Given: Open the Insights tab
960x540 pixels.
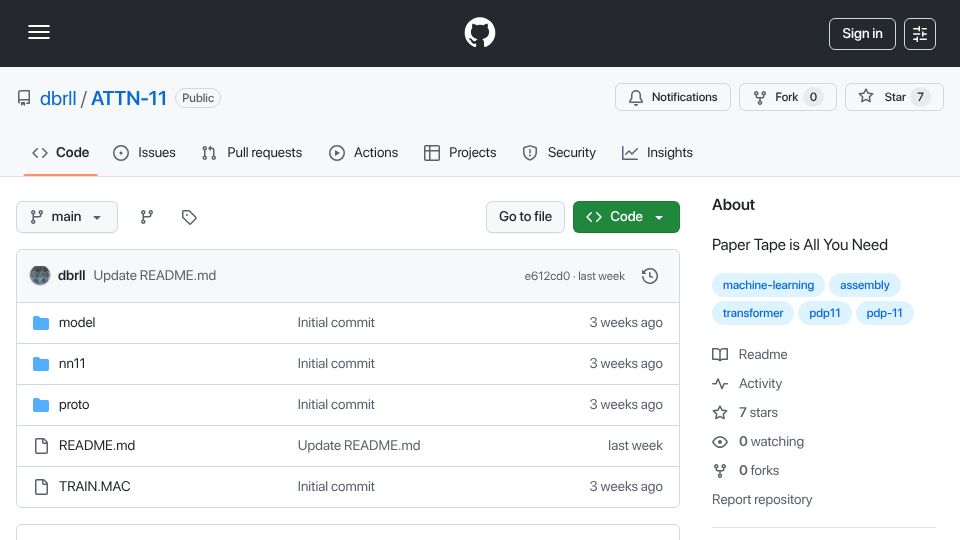Looking at the screenshot, I should [x=657, y=152].
